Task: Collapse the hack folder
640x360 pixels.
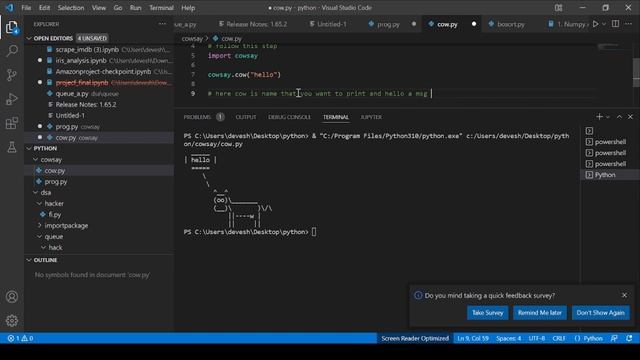Action: pos(44,247)
